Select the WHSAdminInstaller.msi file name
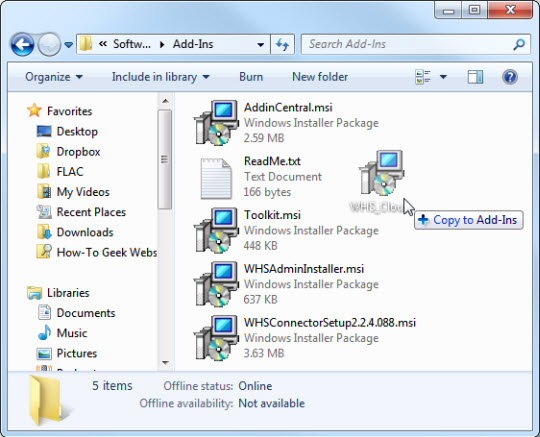Image resolution: width=540 pixels, height=437 pixels. [304, 269]
